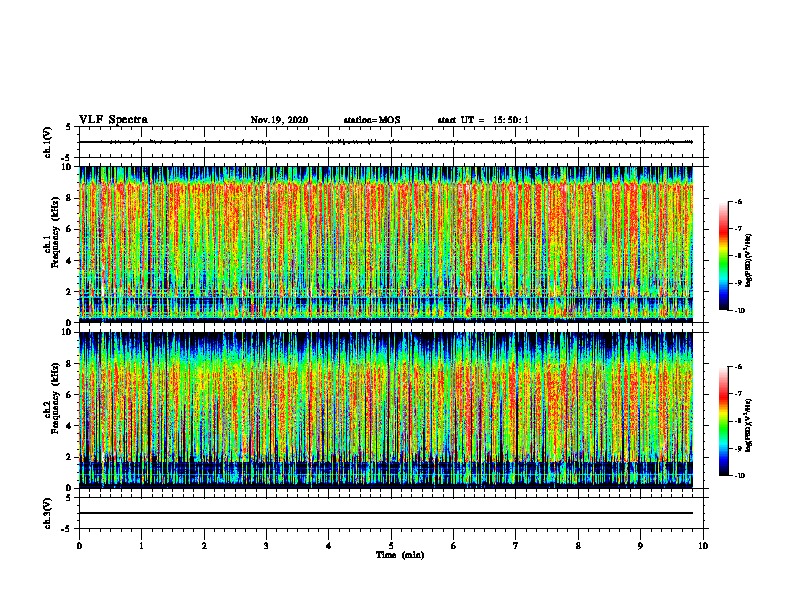The width and height of the screenshot is (792, 612).
Task: Select the "start UT = 15:50: 1" text
Action: pos(483,120)
